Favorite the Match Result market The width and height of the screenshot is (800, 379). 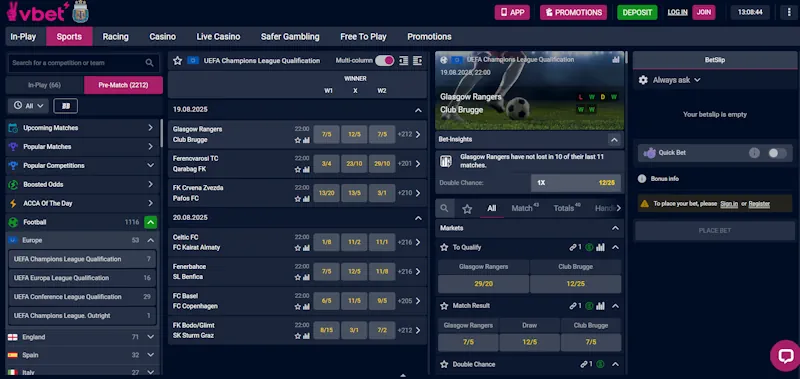444,306
